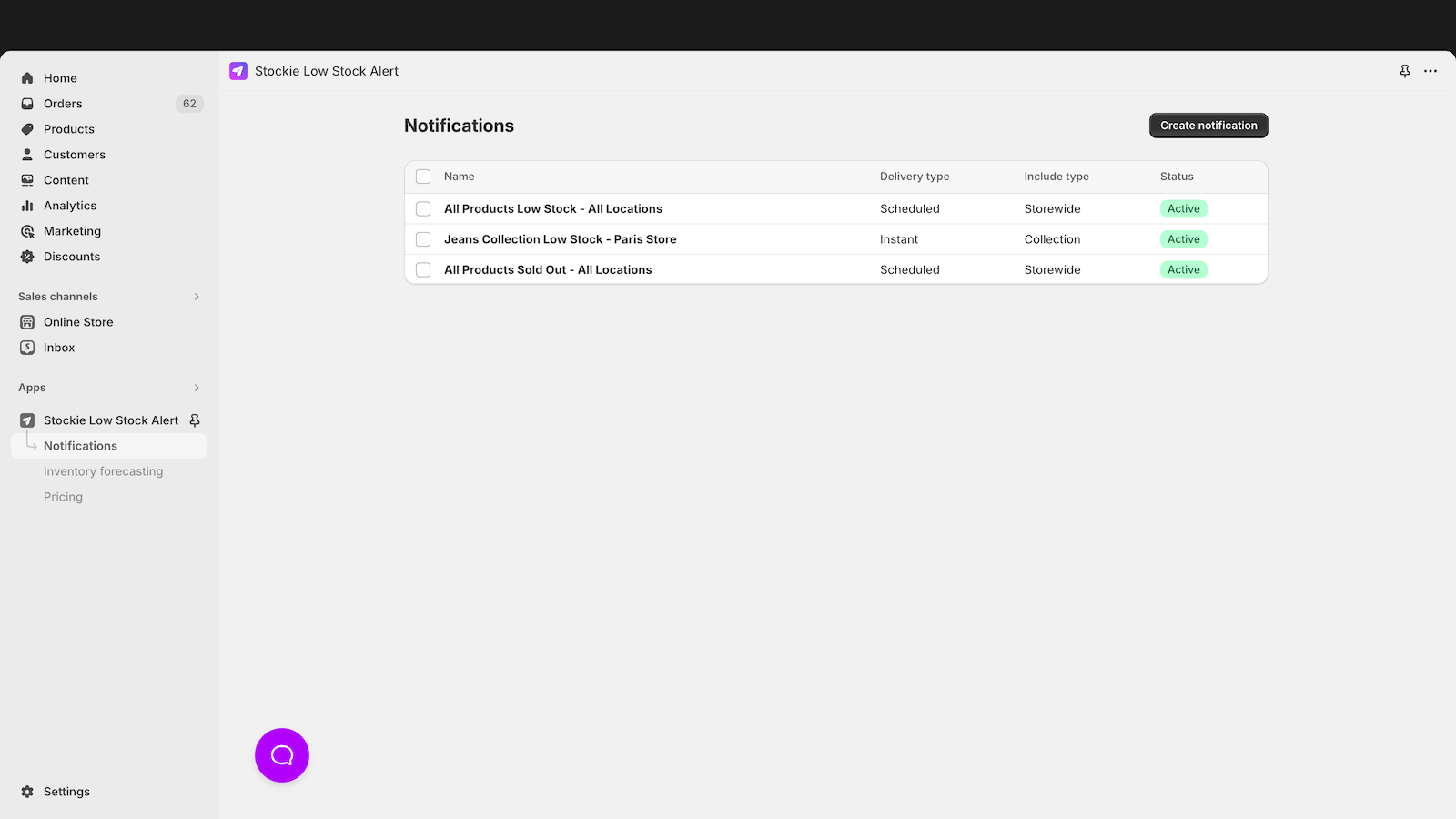Click the Create notification button
Screen dimensions: 1456x819
(x=1208, y=126)
